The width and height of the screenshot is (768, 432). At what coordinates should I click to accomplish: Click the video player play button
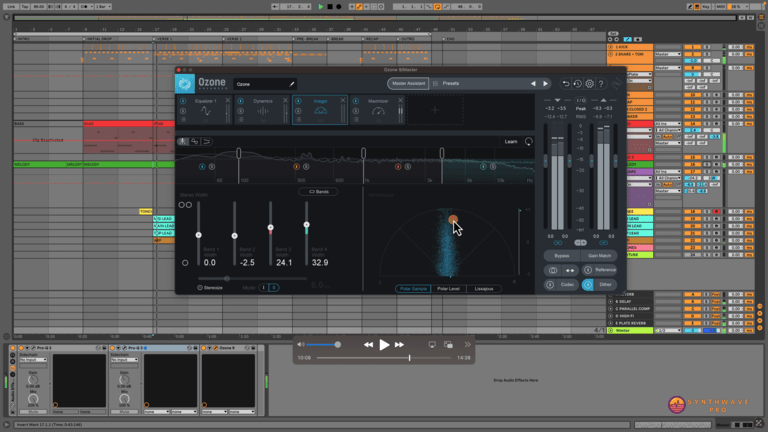click(x=384, y=345)
